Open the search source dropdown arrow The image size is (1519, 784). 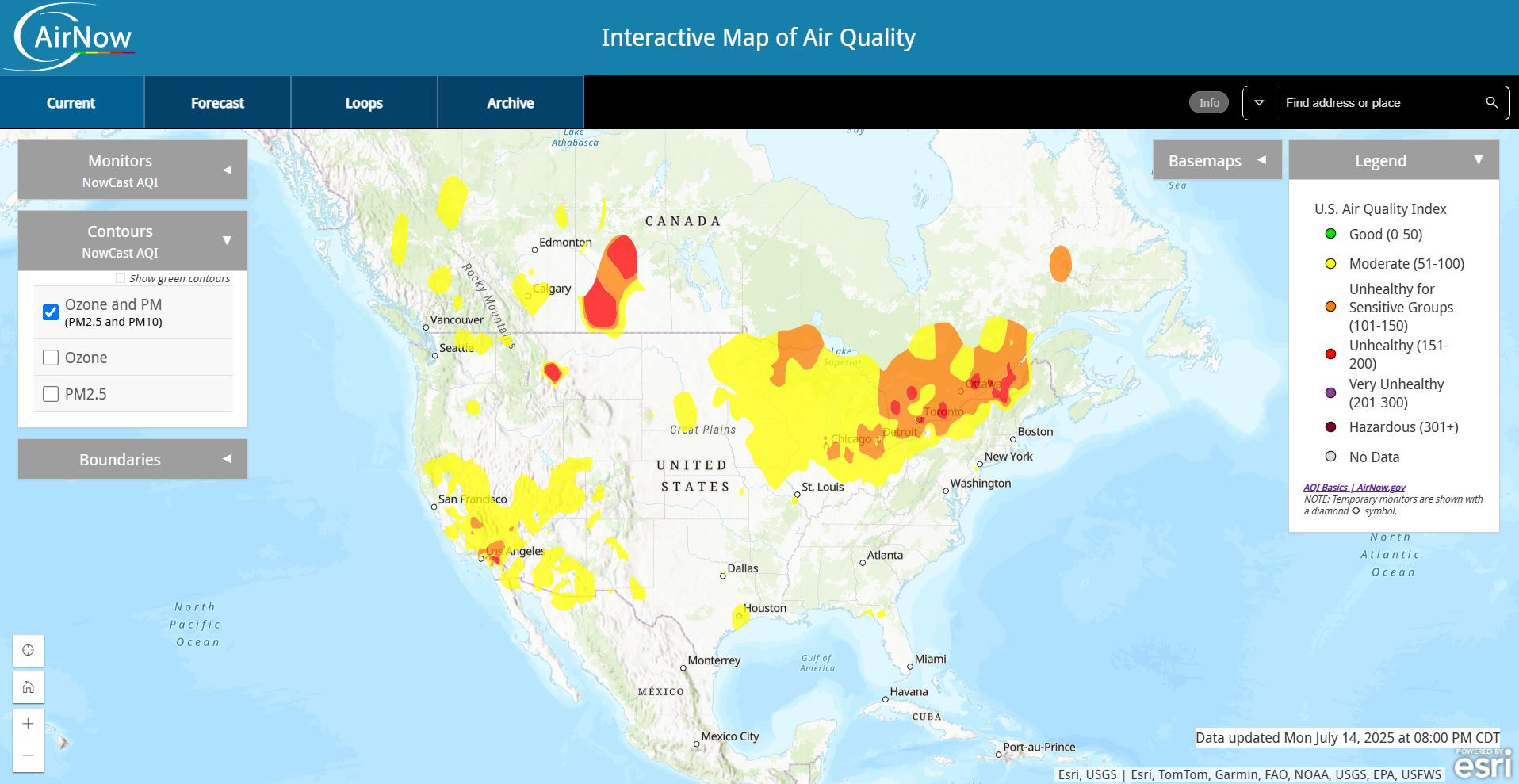pyautogui.click(x=1259, y=103)
